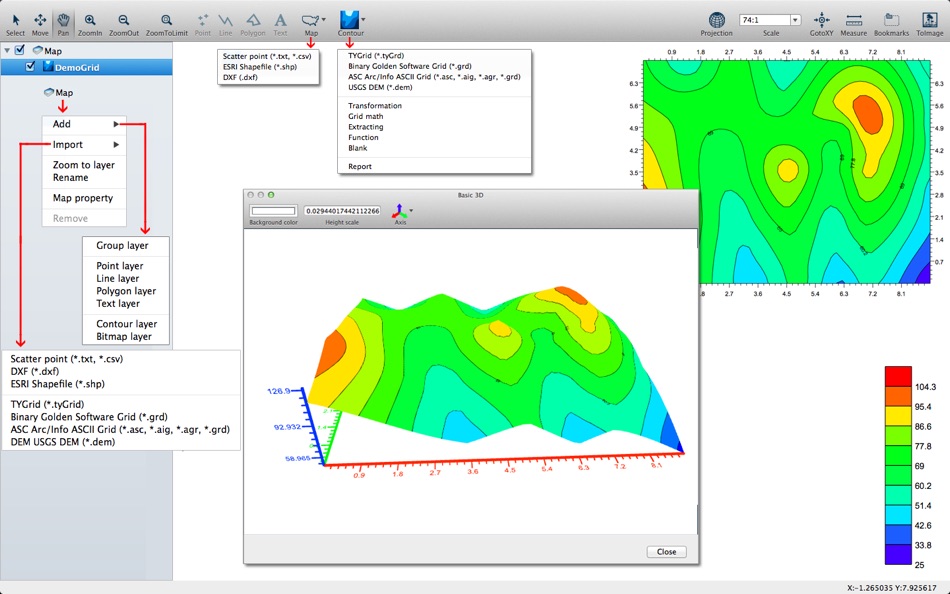The width and height of the screenshot is (950, 594).
Task: Click the Map layer icon in tree
Action: pos(38,50)
